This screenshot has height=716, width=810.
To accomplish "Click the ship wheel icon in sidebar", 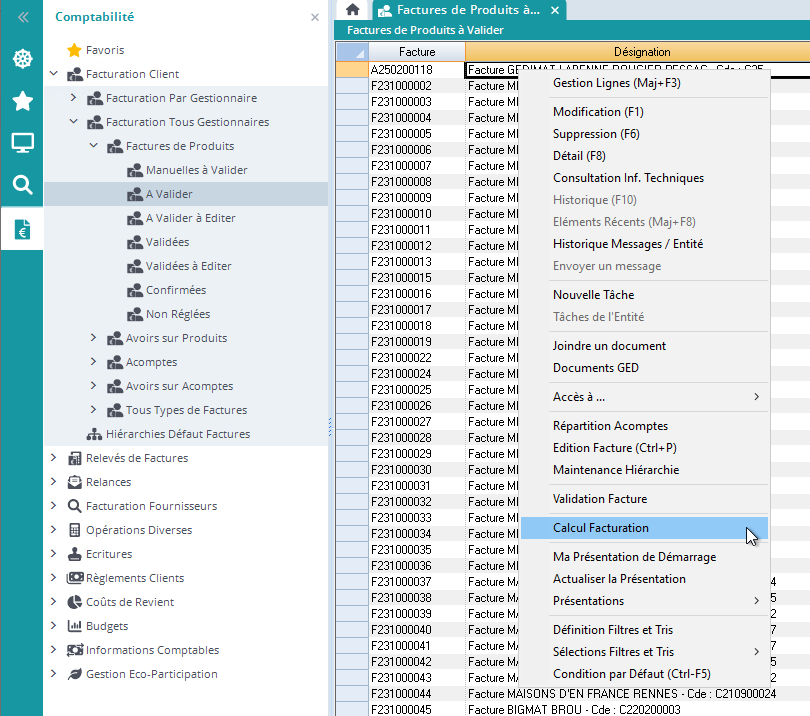I will pos(22,59).
